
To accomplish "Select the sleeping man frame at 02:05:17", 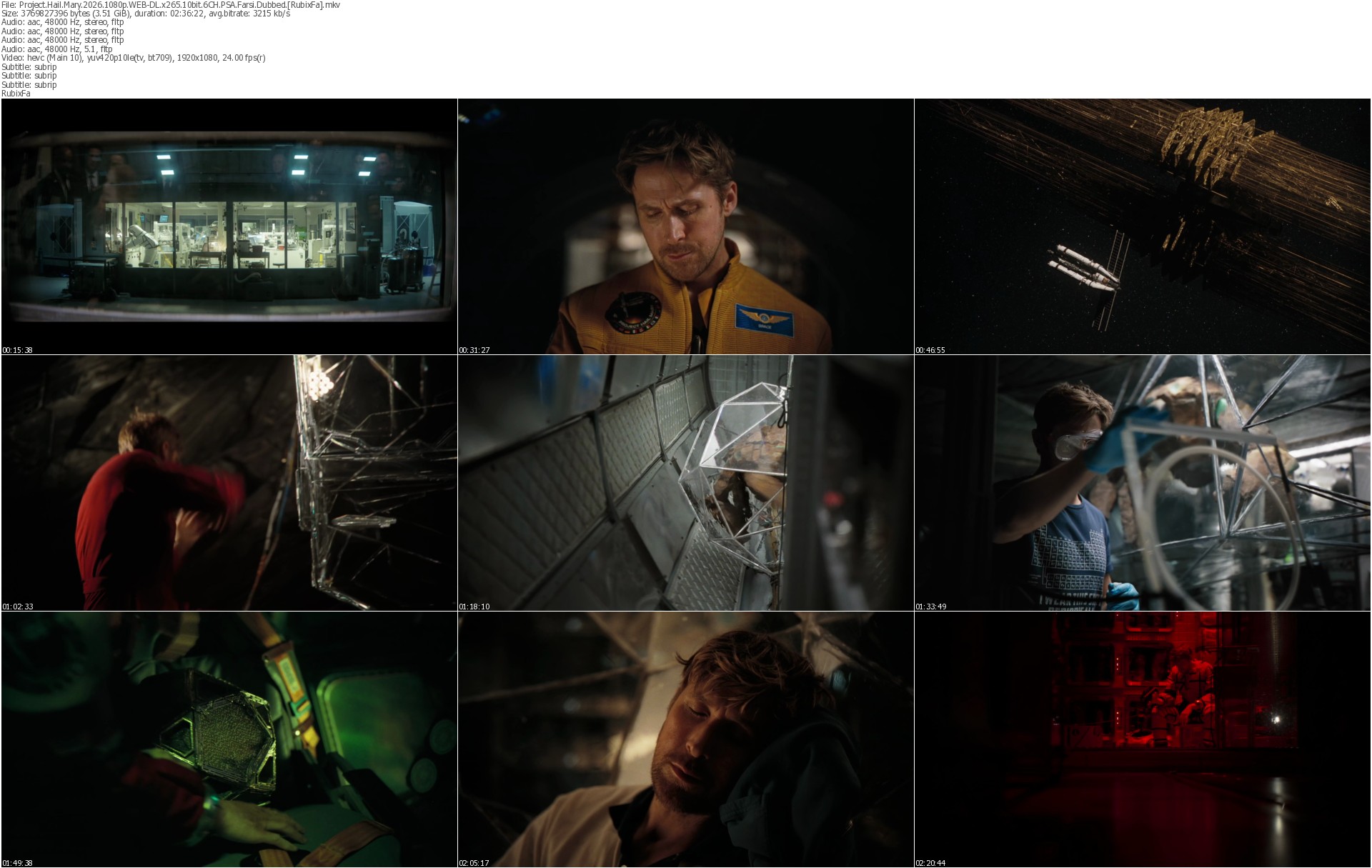I will 685,739.
